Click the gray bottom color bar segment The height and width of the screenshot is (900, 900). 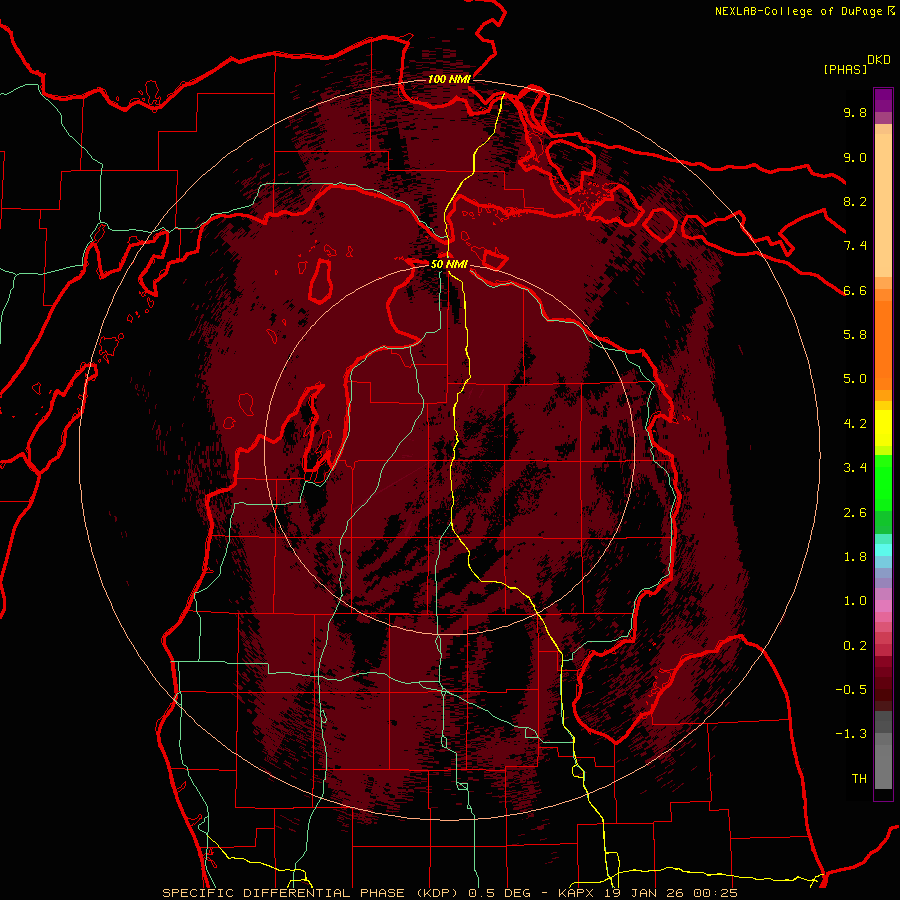click(x=883, y=766)
